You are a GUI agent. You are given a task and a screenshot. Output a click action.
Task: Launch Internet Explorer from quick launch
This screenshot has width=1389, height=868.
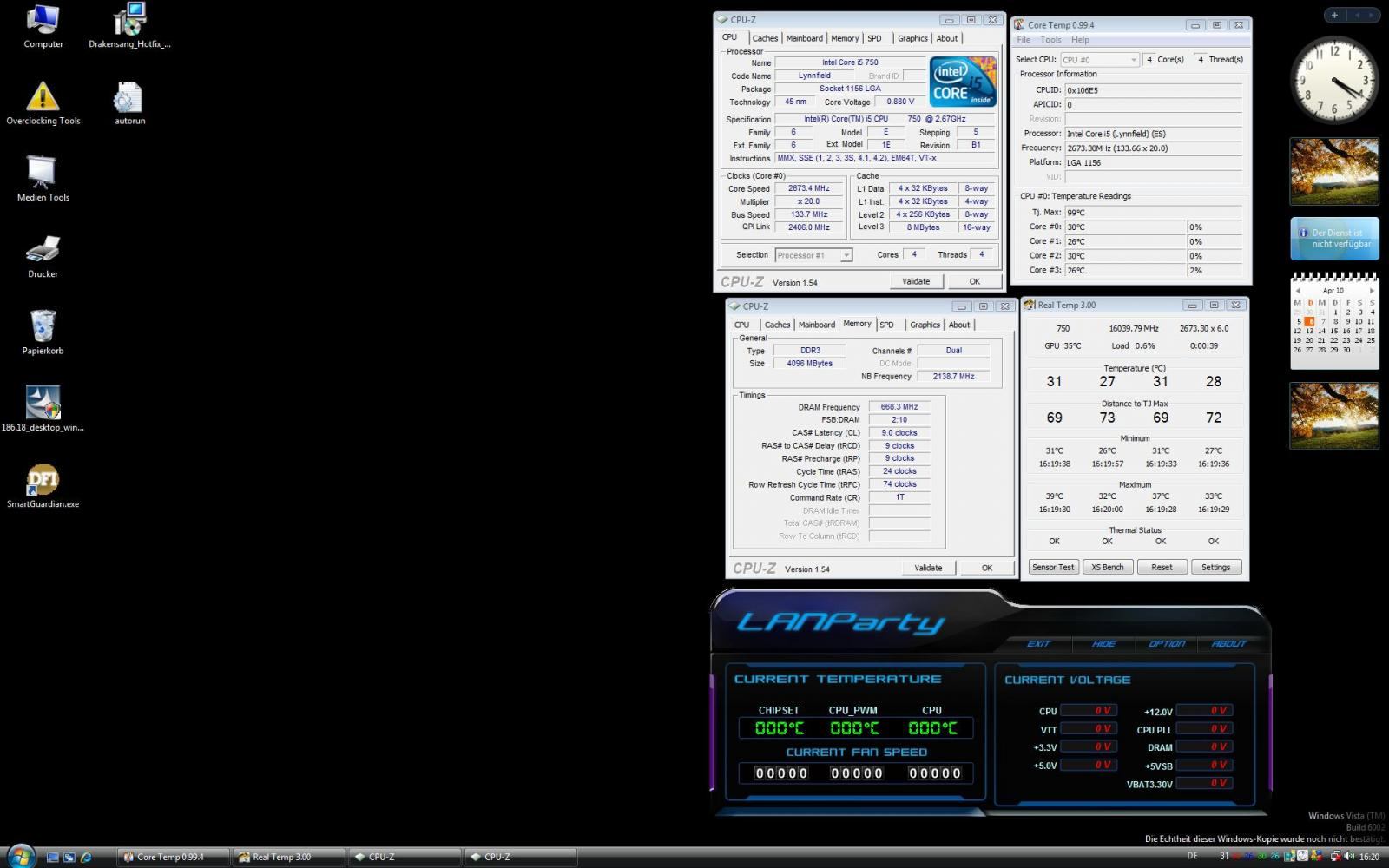coord(86,857)
